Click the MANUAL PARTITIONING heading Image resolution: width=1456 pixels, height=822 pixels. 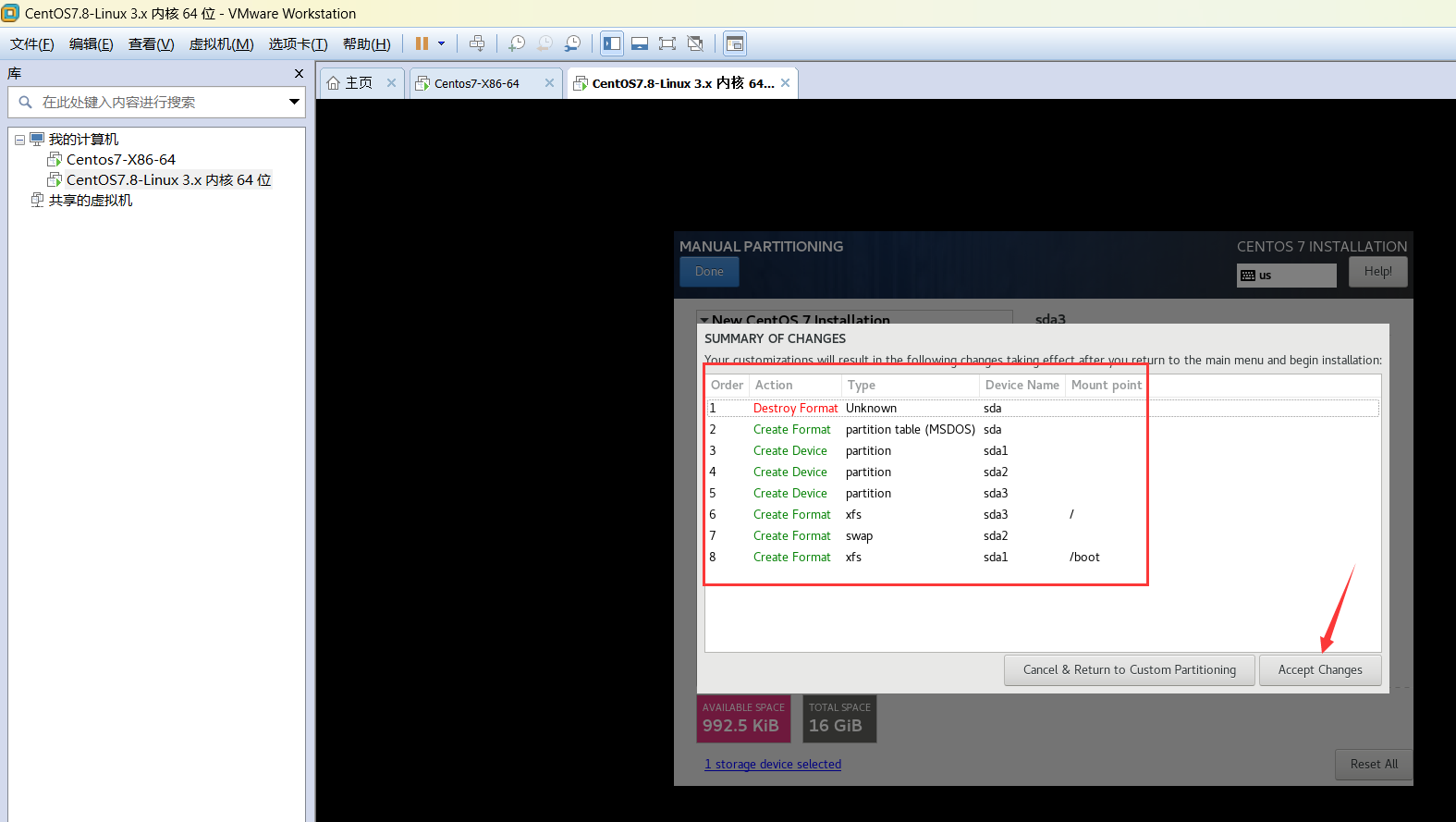[x=761, y=247]
